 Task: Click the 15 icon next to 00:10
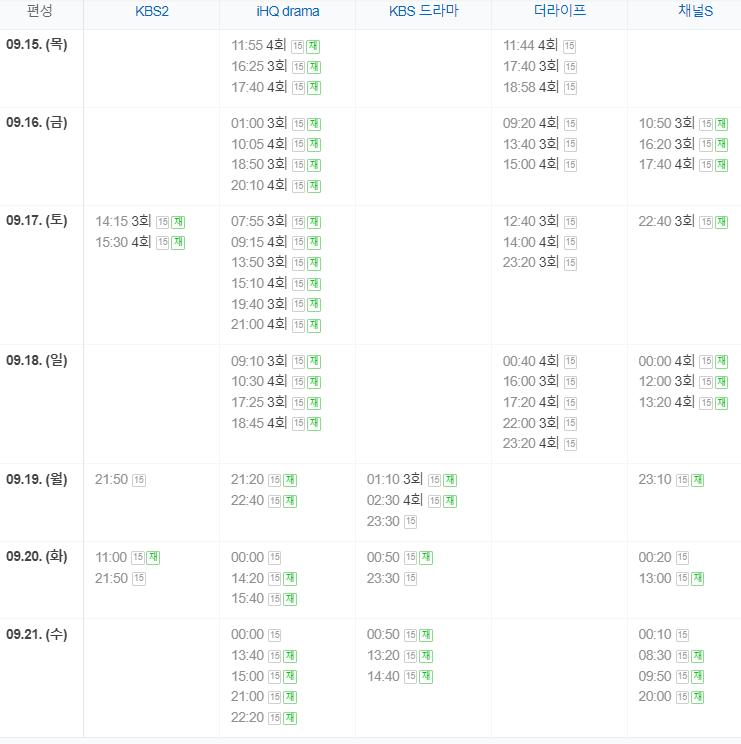point(683,635)
